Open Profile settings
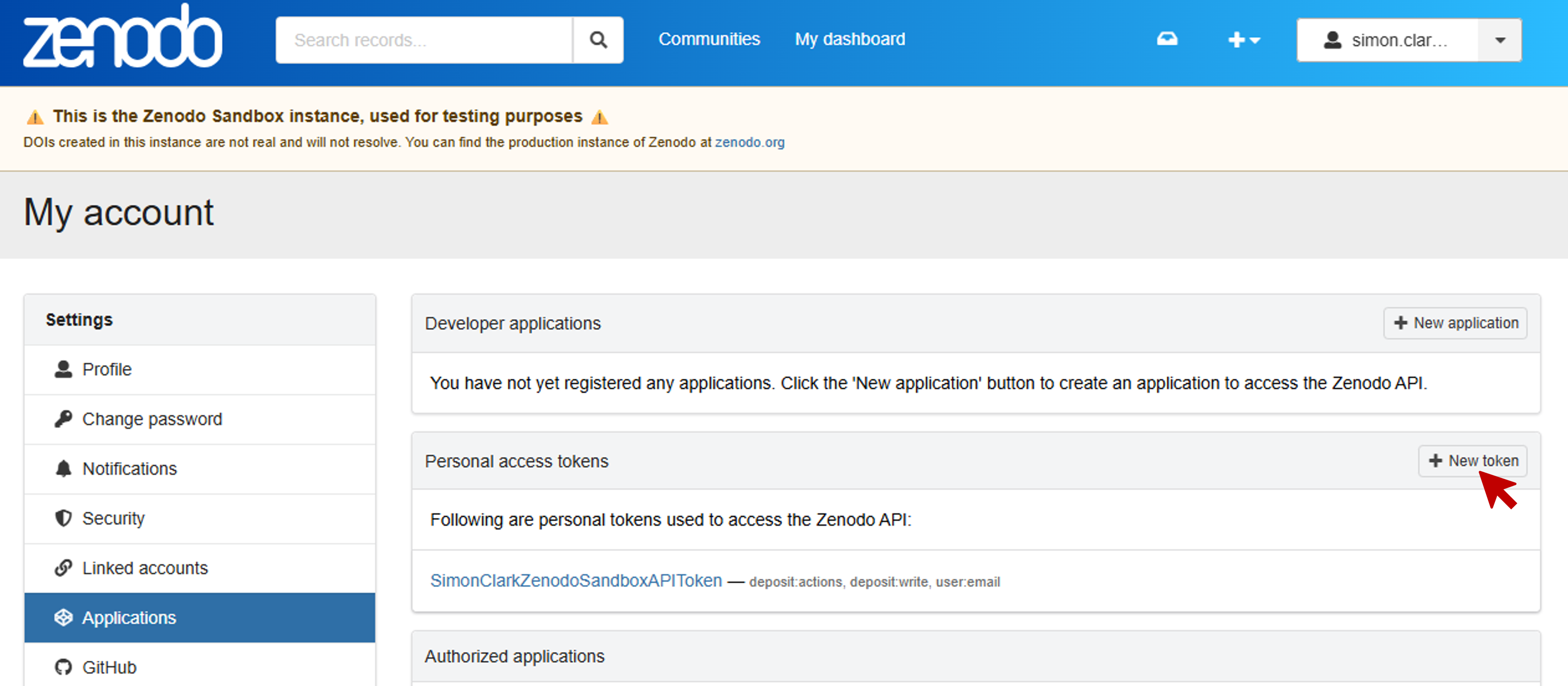 [x=200, y=370]
